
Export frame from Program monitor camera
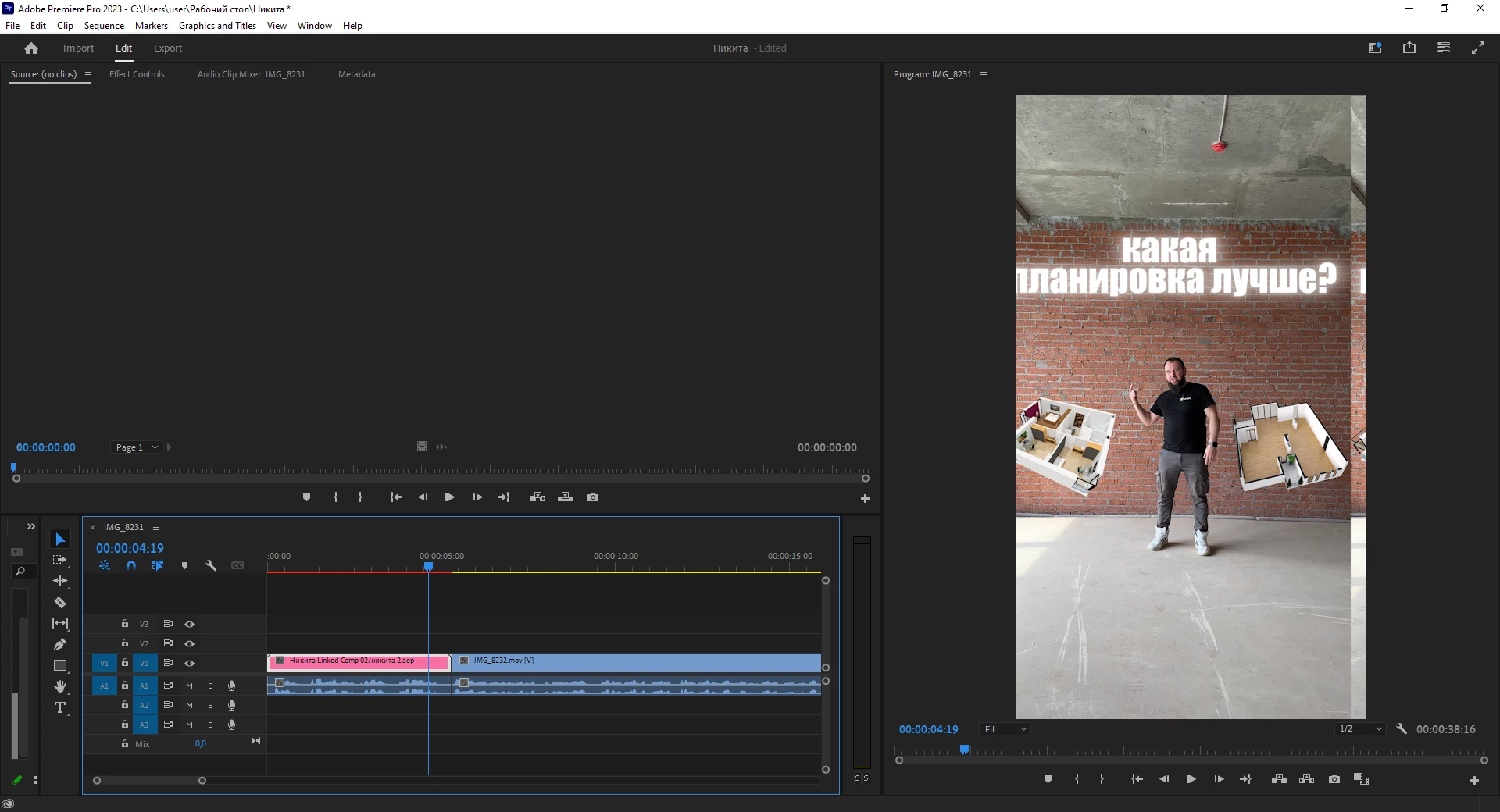(x=1334, y=779)
